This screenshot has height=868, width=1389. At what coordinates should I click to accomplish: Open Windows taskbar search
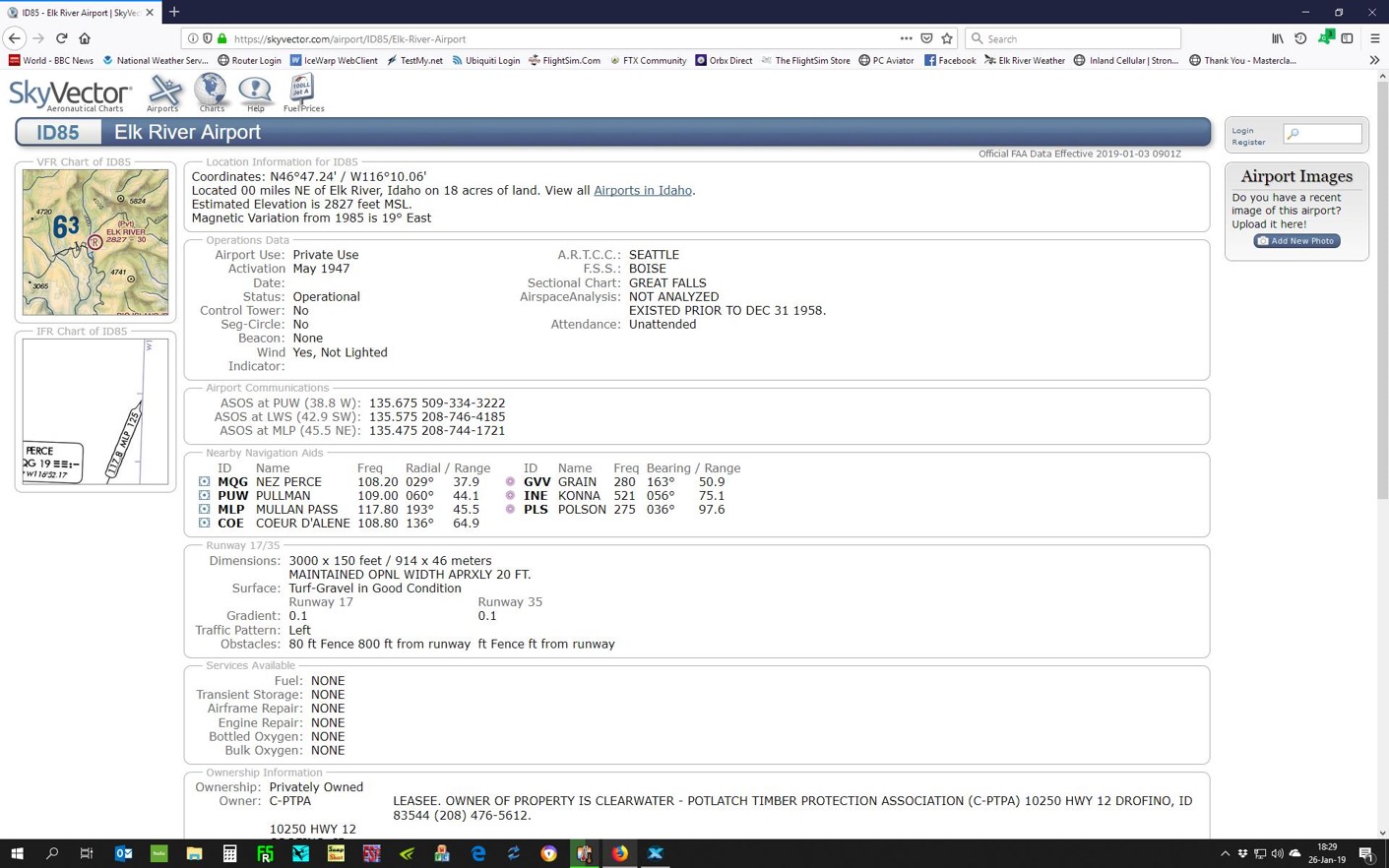click(x=52, y=853)
